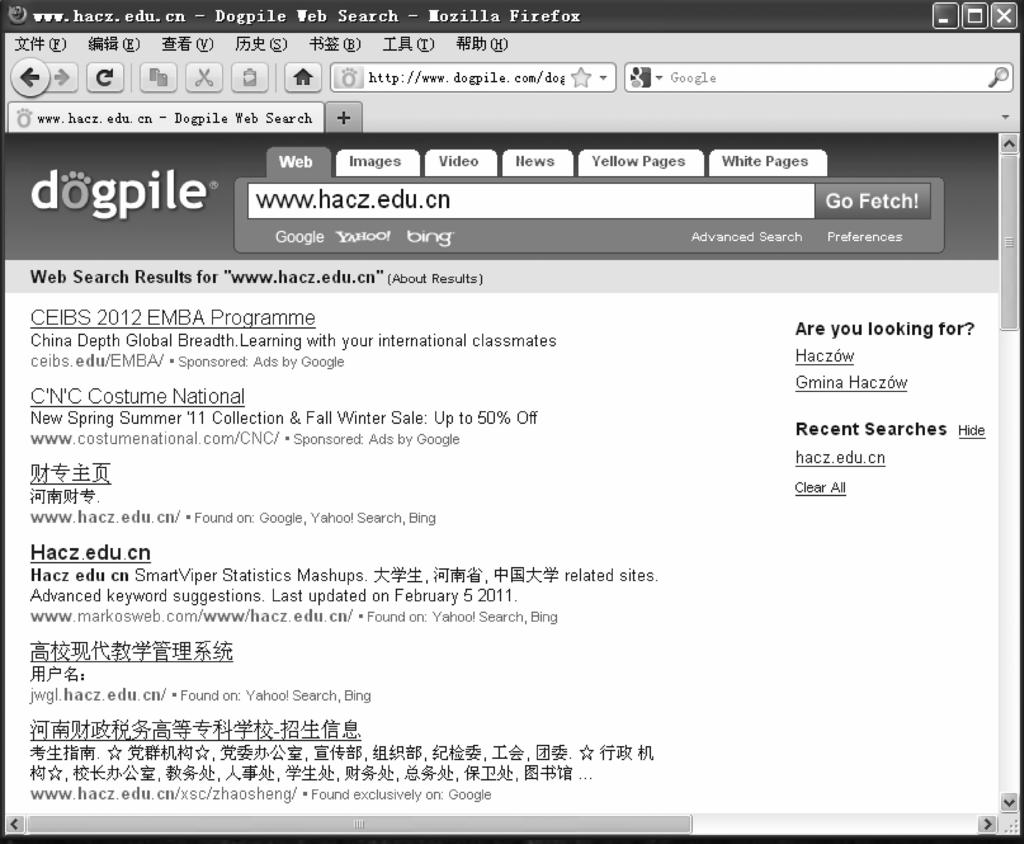Click the Go Fetch! button
This screenshot has height=844, width=1024.
[872, 201]
